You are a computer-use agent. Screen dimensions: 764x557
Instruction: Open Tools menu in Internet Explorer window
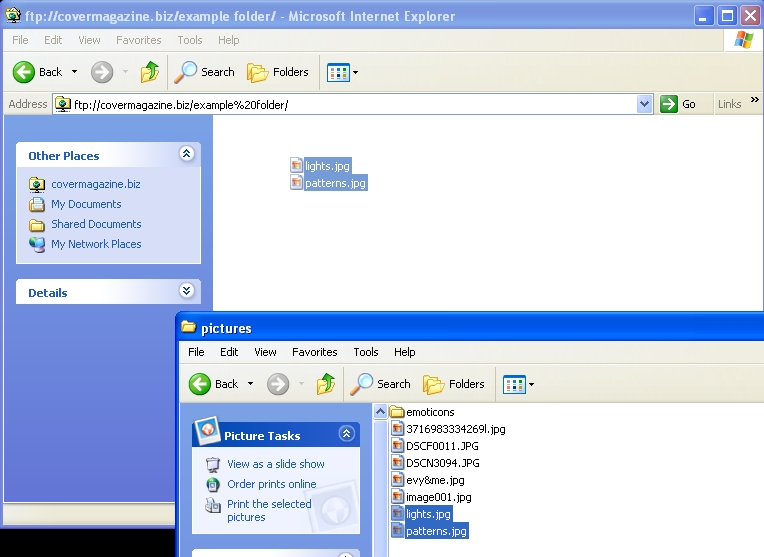(x=190, y=40)
